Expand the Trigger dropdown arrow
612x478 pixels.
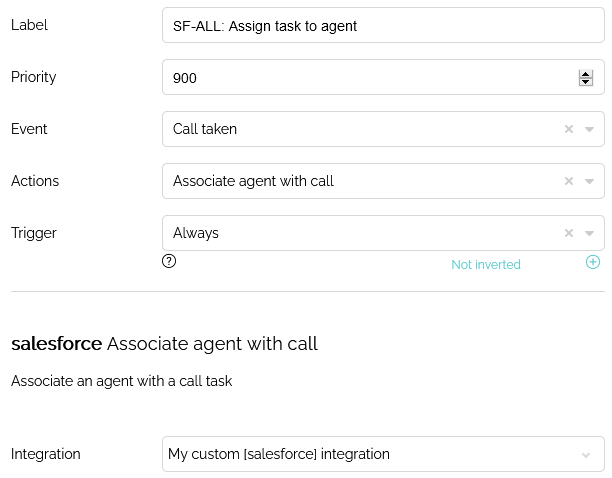pos(589,233)
